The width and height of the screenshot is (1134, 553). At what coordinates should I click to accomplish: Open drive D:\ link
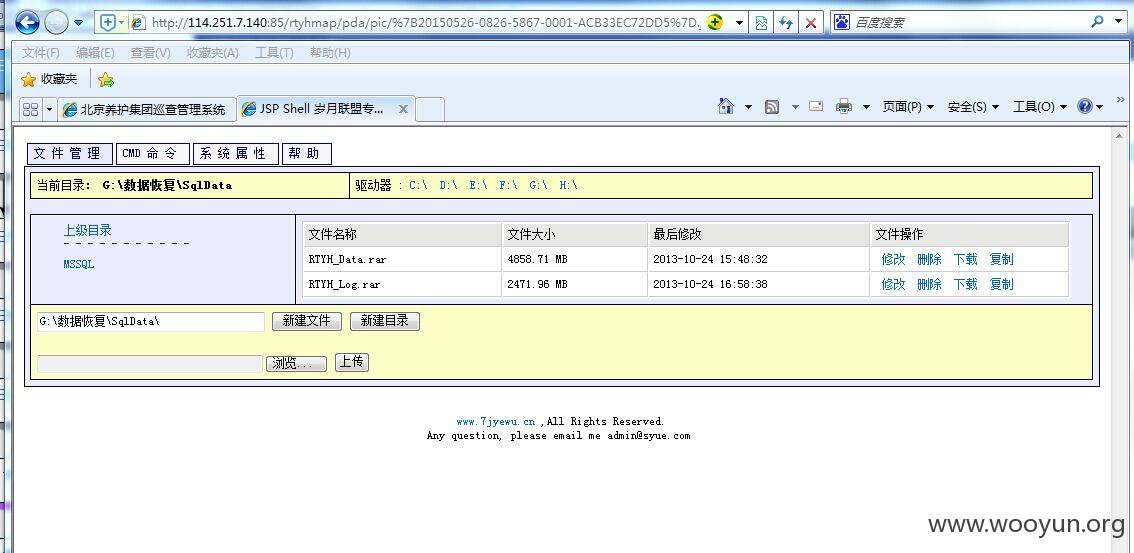point(448,185)
